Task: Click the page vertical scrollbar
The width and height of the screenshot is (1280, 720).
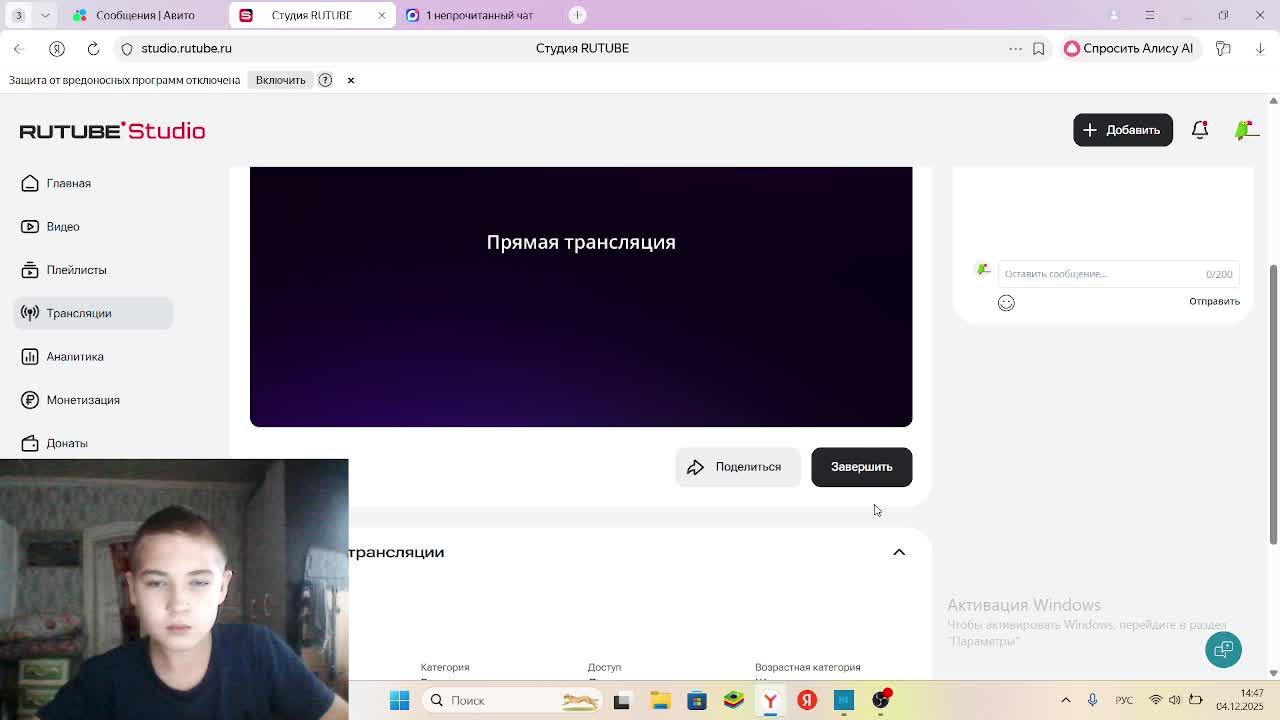Action: click(x=1273, y=405)
